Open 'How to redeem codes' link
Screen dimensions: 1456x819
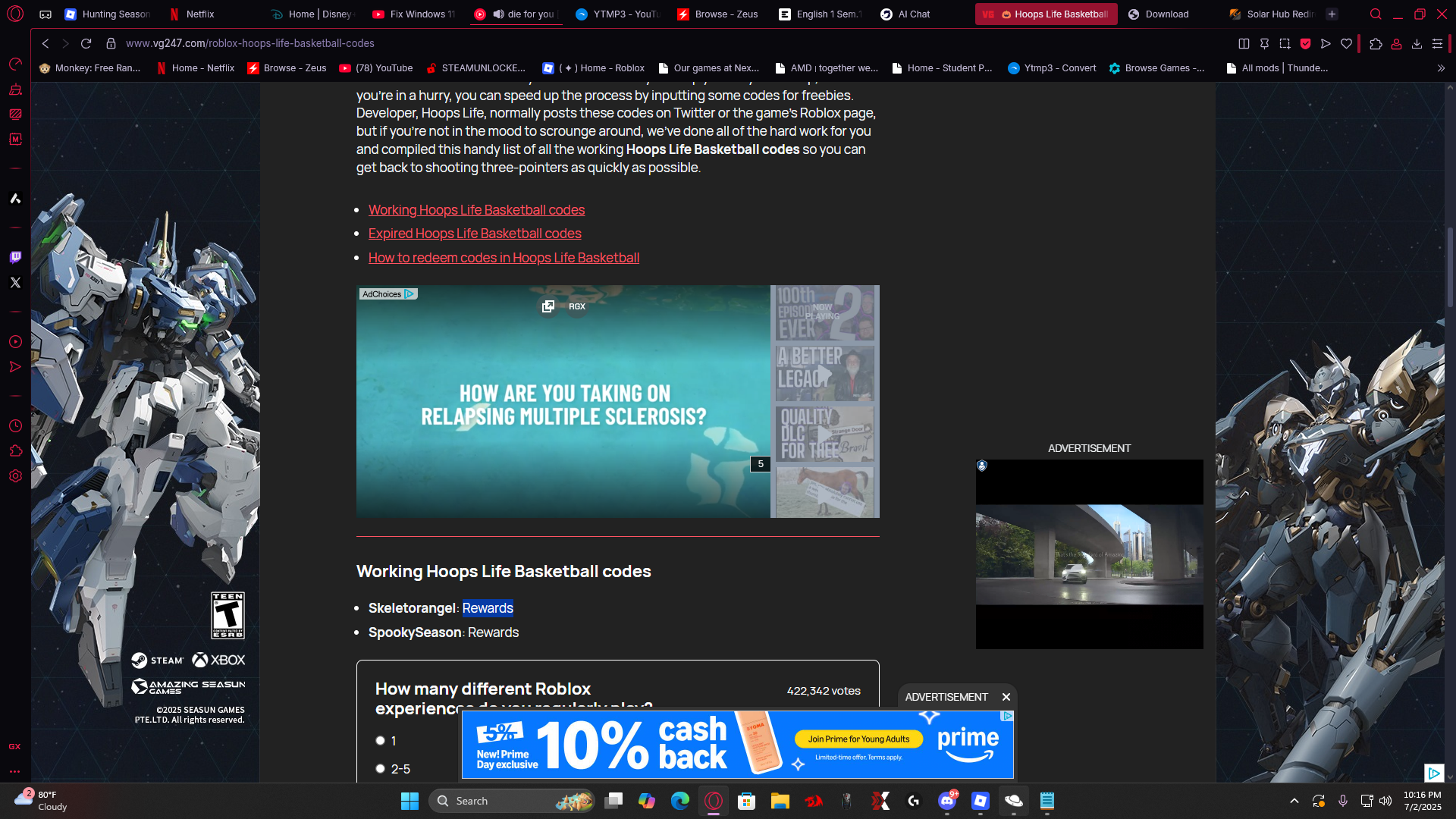[504, 258]
